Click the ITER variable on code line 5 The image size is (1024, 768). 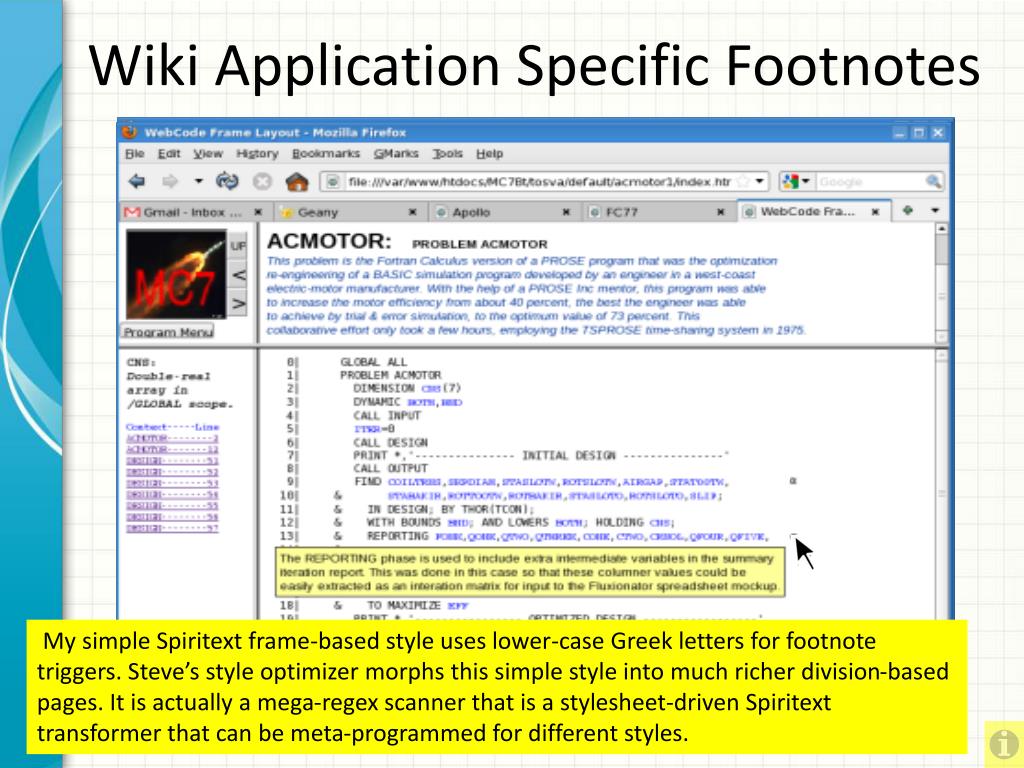[x=366, y=429]
